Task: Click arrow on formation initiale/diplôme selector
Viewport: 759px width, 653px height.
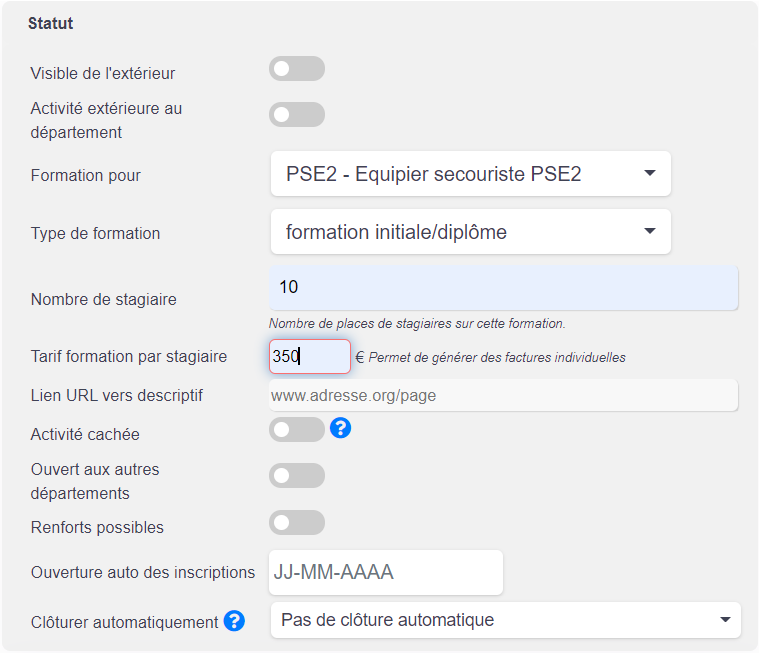Action: pyautogui.click(x=650, y=231)
